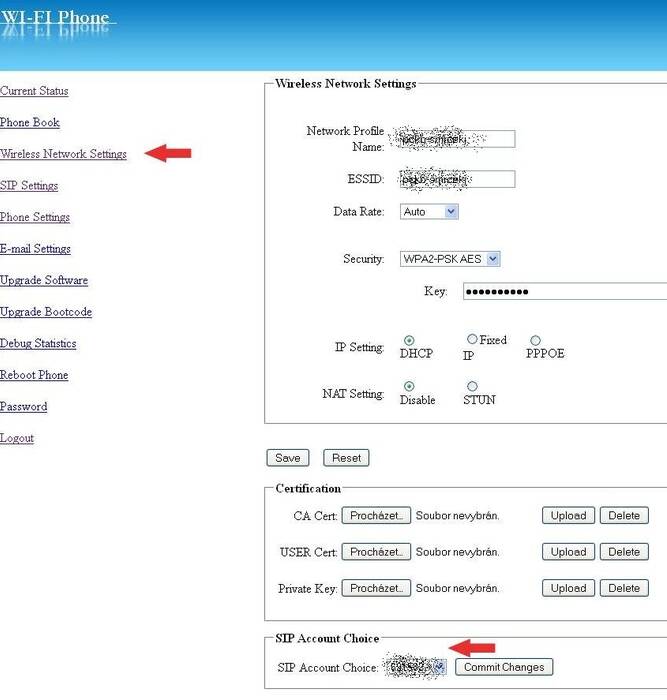The height and width of the screenshot is (700, 667).
Task: Choose Fixed IP radio option
Action: point(472,340)
